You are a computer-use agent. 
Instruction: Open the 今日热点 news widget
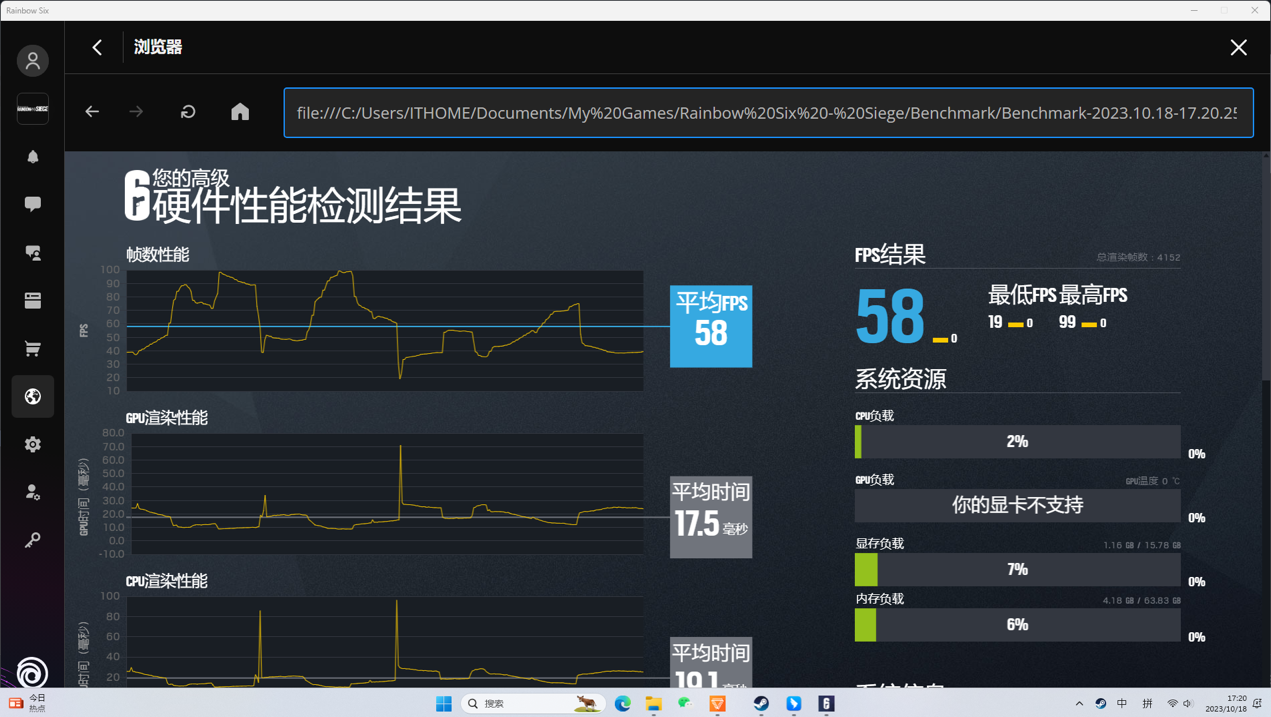[x=28, y=703]
